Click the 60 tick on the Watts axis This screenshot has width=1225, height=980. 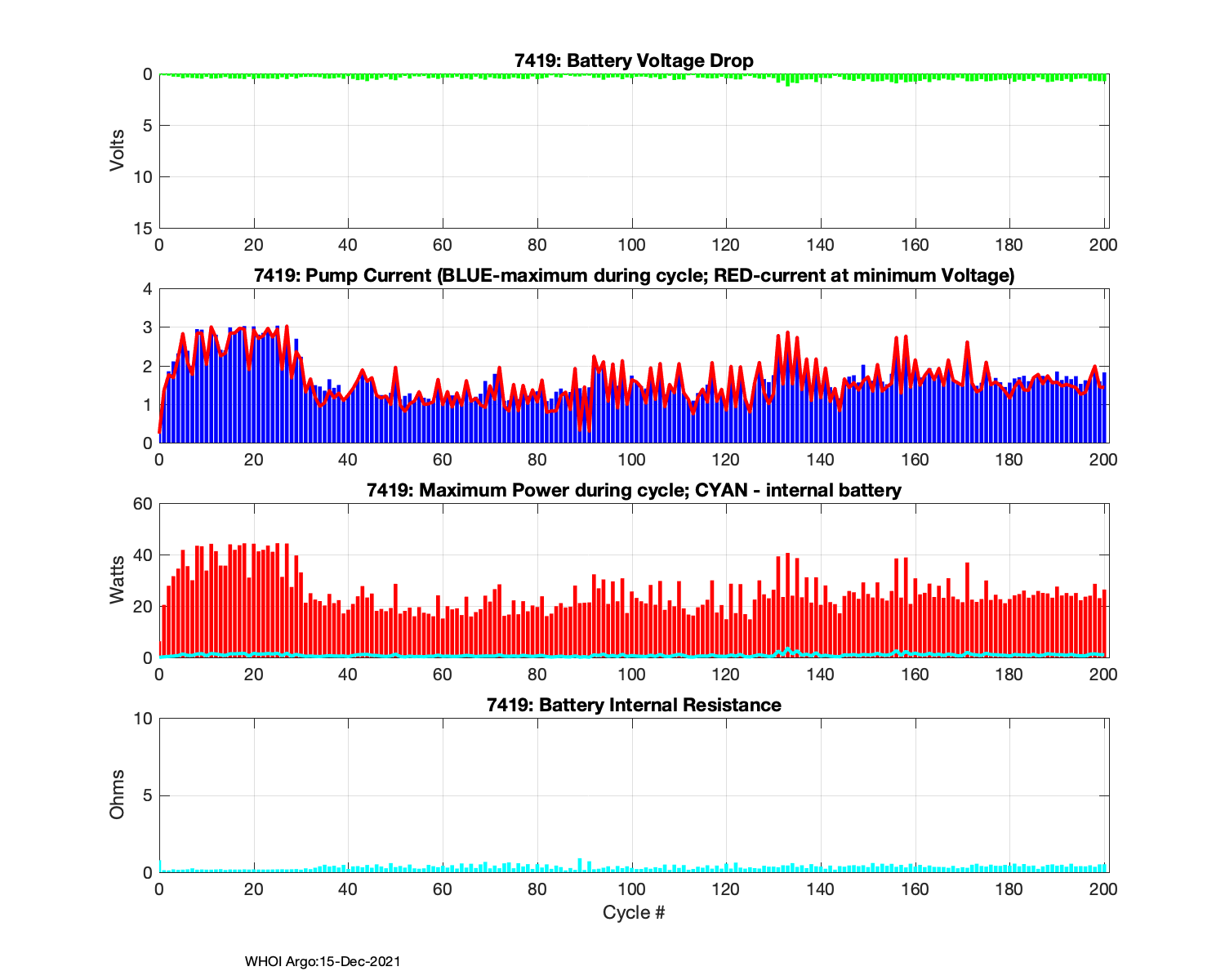[144, 504]
